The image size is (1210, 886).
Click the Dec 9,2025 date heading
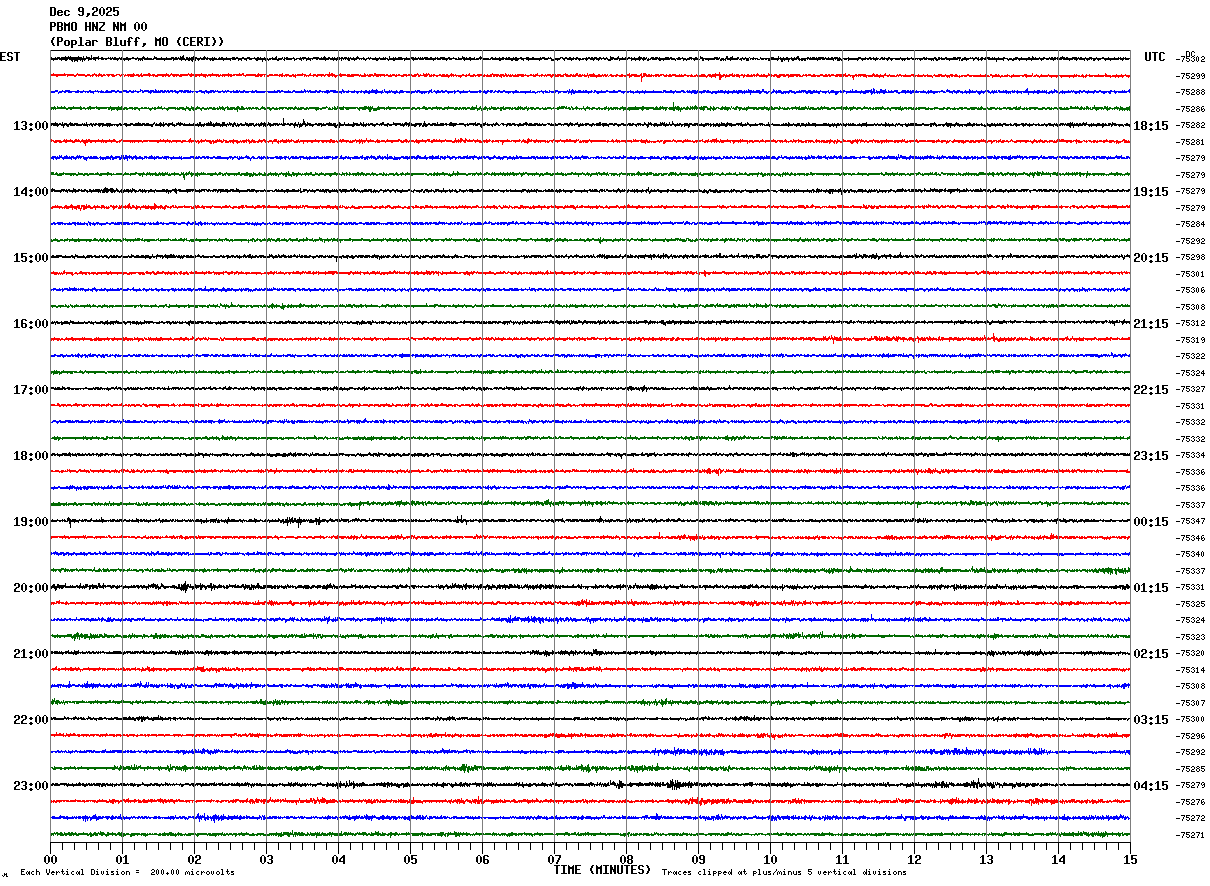tap(84, 12)
